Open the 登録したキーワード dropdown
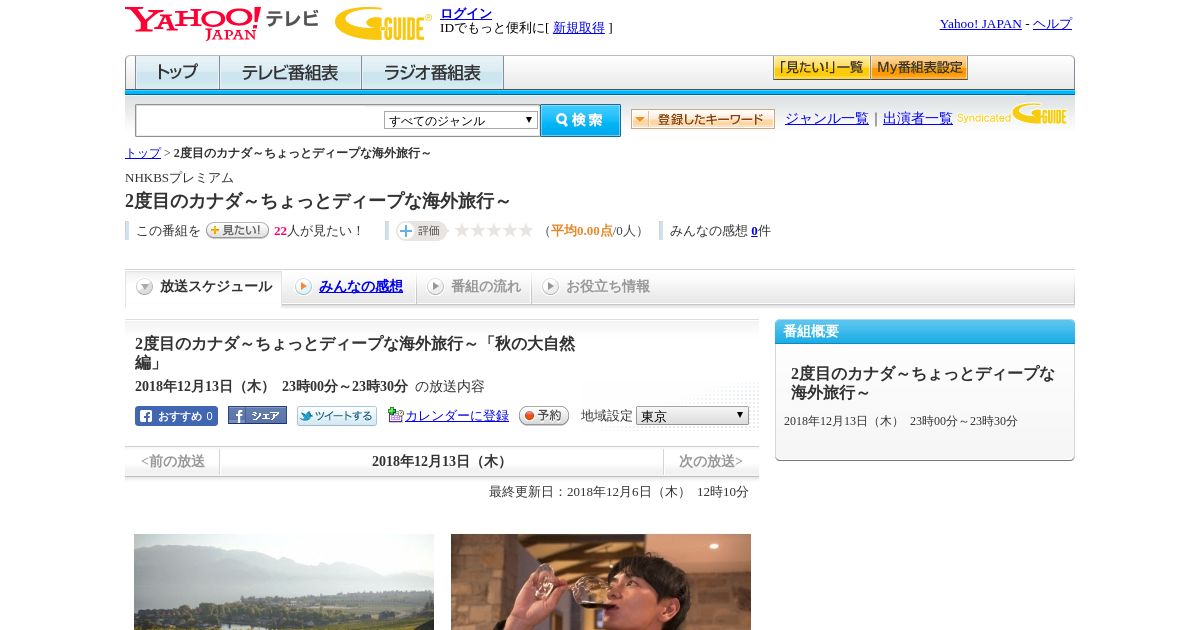Viewport: 1200px width, 630px height. point(703,119)
